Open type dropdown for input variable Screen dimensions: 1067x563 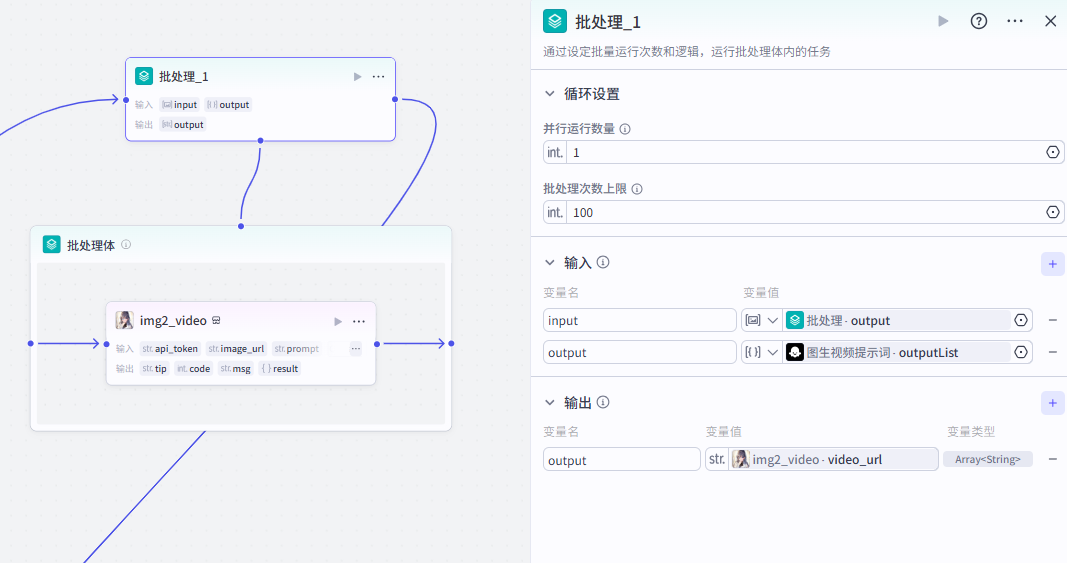(x=761, y=320)
